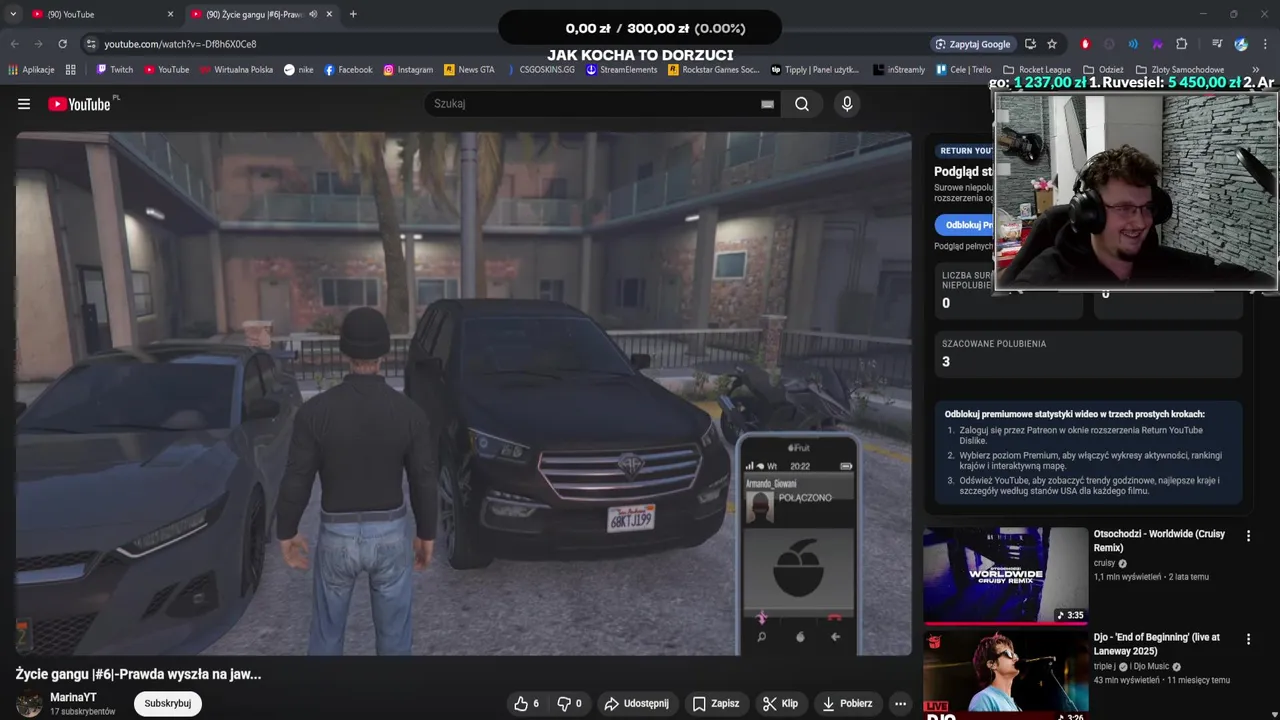Share the video with Udostępnij
This screenshot has height=720, width=1280.
636,704
